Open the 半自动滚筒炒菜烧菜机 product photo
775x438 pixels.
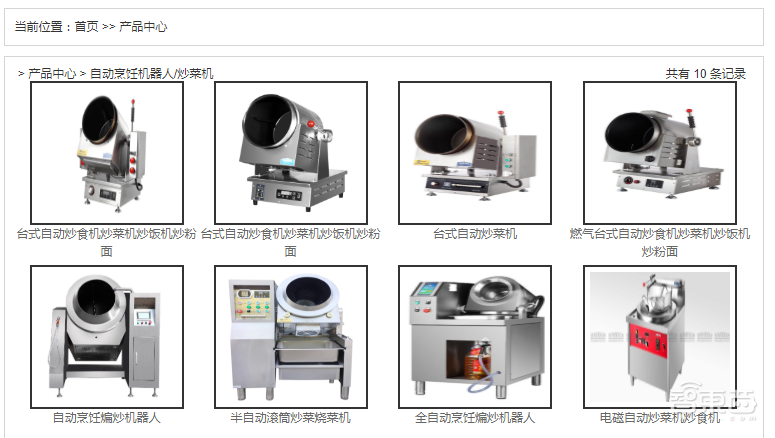(291, 337)
